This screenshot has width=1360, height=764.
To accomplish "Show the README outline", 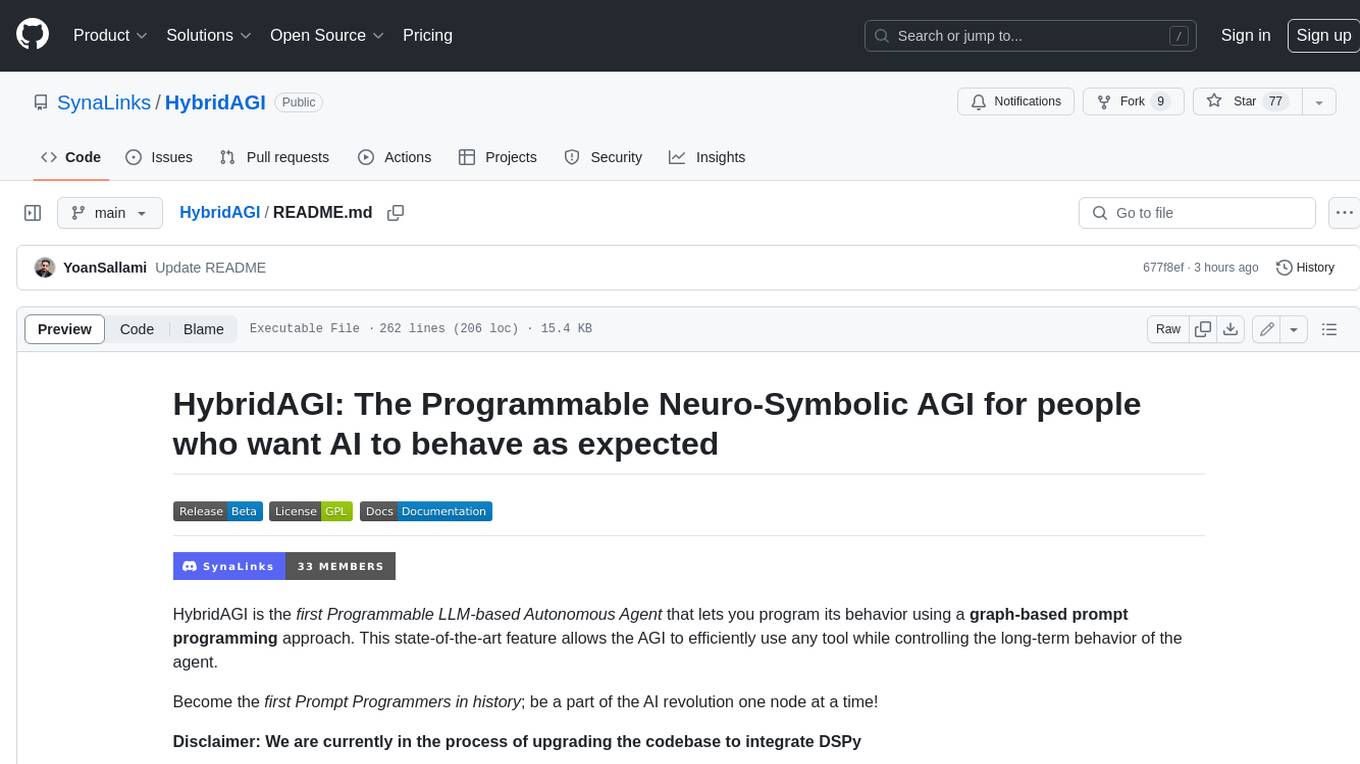I will click(x=1329, y=329).
